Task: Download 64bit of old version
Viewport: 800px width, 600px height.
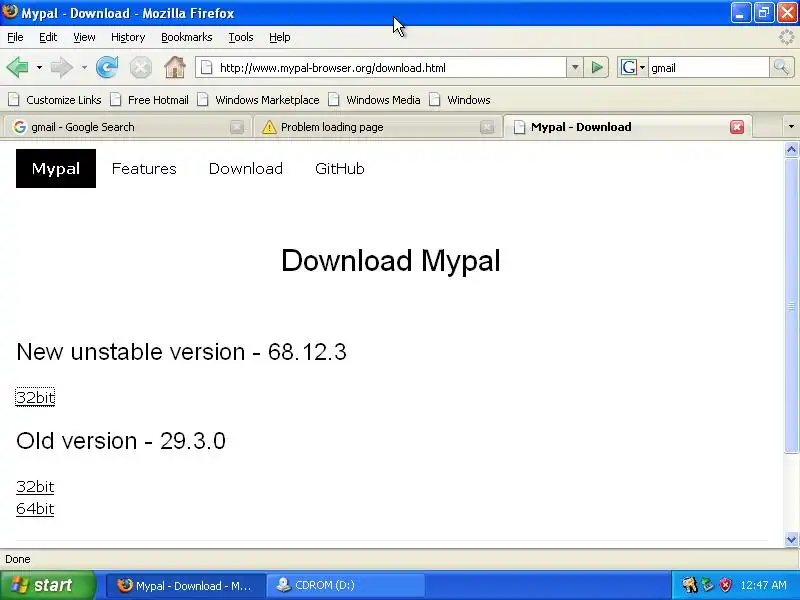Action: [35, 509]
